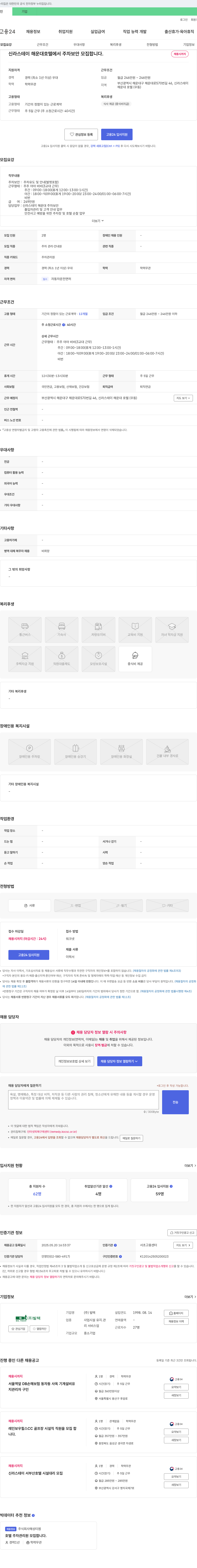
Task: Switch to the 기업정보 tab
Action: click(x=189, y=44)
